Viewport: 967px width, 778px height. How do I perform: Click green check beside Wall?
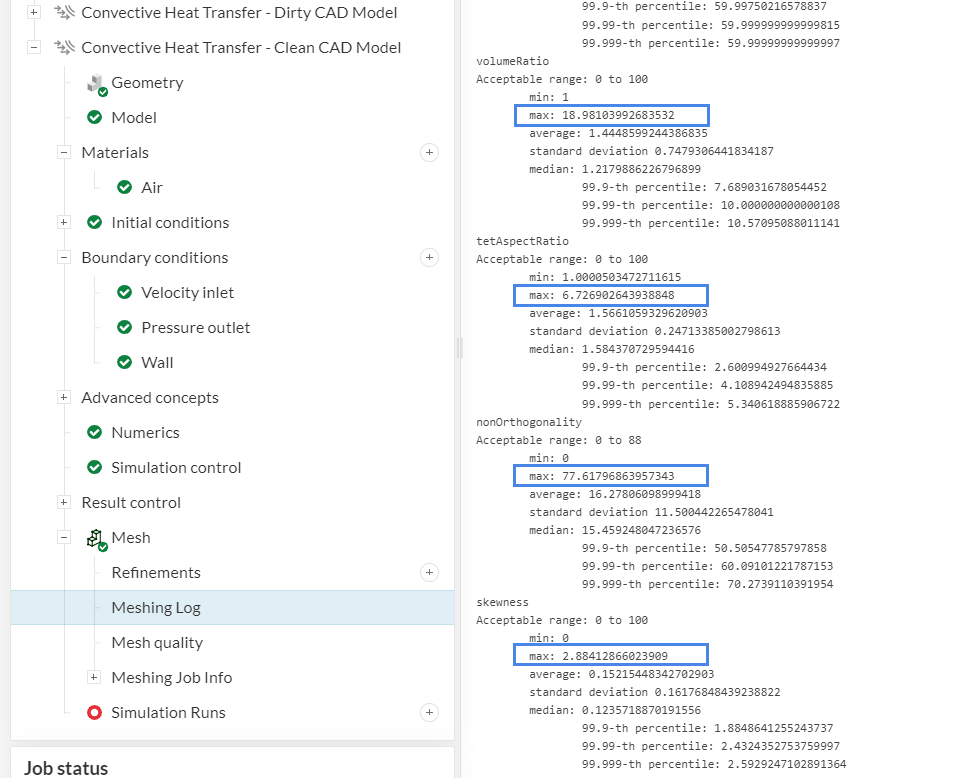(125, 362)
